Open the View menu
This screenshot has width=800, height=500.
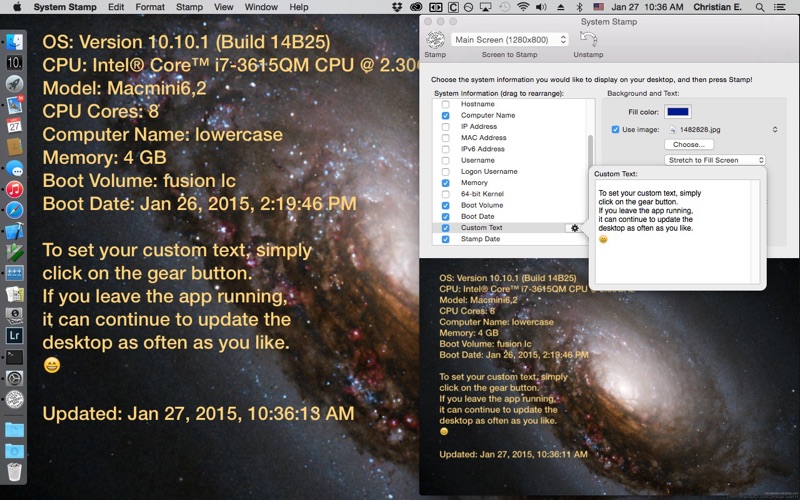223,7
